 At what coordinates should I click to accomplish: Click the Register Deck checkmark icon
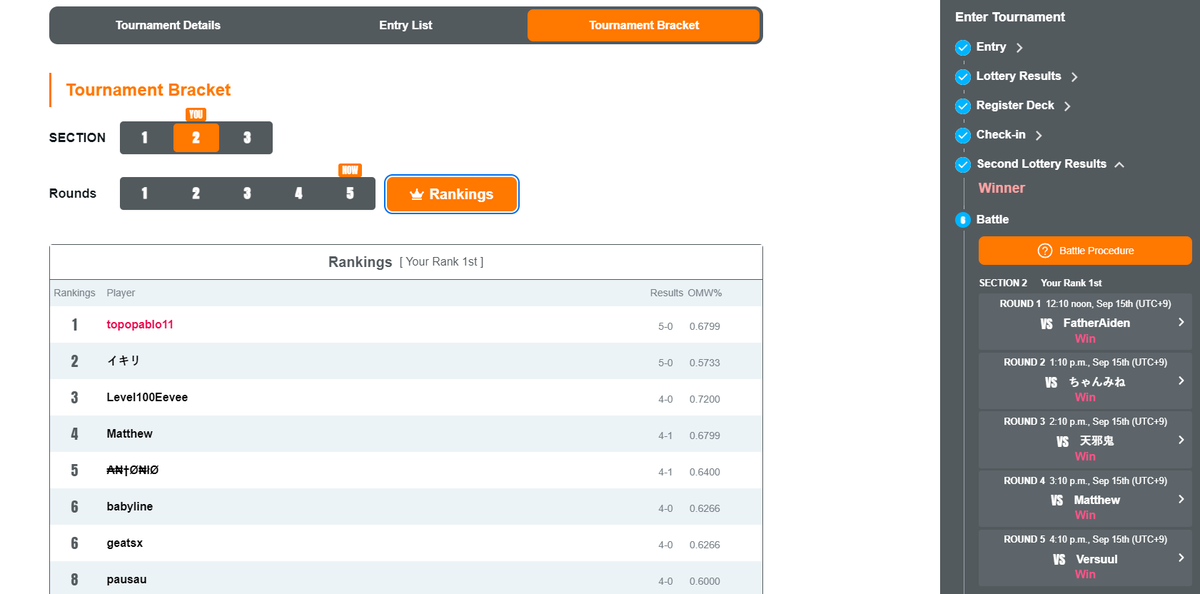tap(963, 105)
